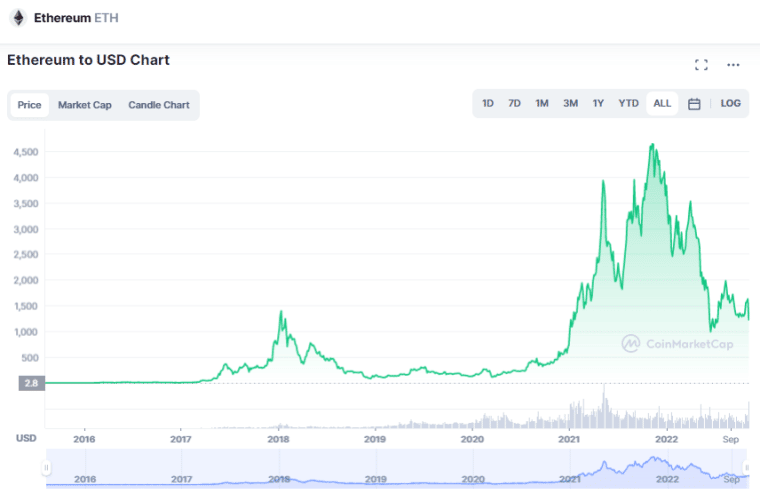Switch to the Market Cap tab
The width and height of the screenshot is (760, 494).
point(85,105)
